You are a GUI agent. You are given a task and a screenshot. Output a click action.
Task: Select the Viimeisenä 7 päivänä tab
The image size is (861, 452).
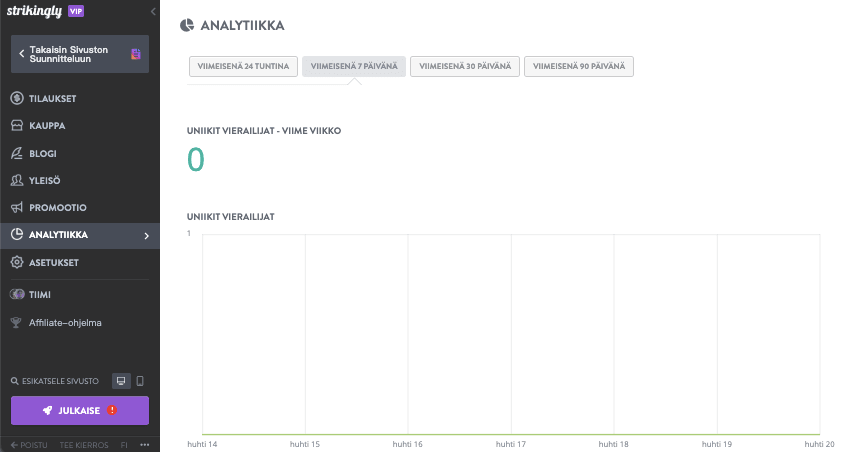tap(354, 66)
